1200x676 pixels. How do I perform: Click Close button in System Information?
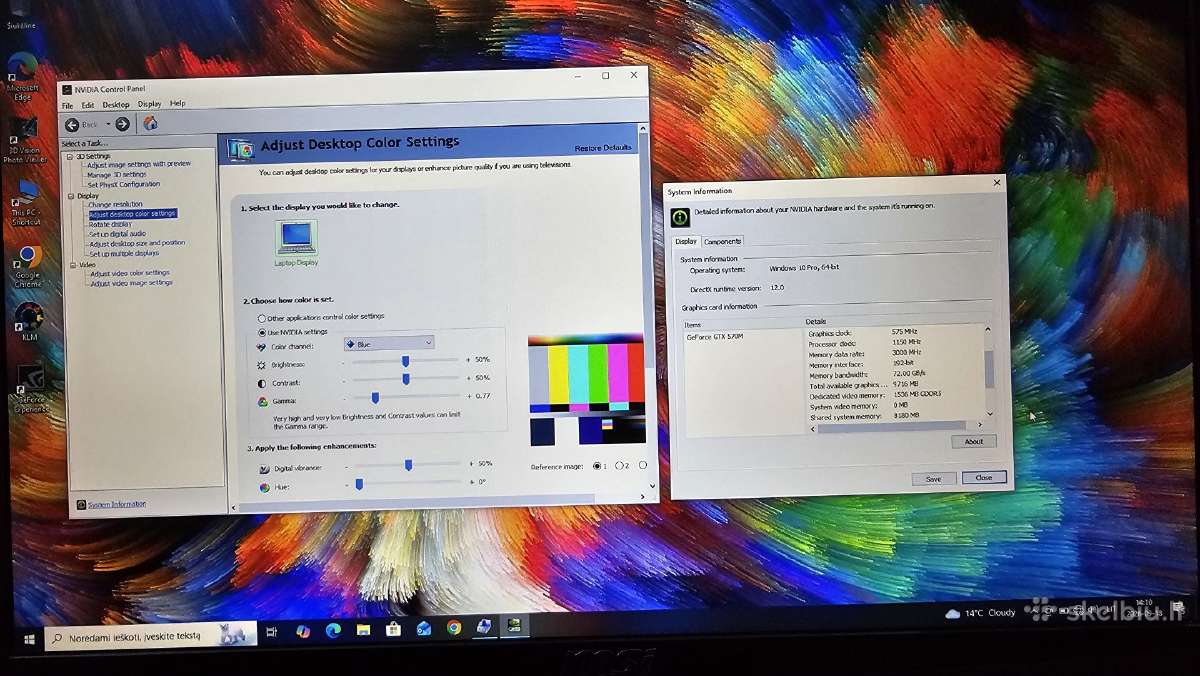[x=984, y=478]
